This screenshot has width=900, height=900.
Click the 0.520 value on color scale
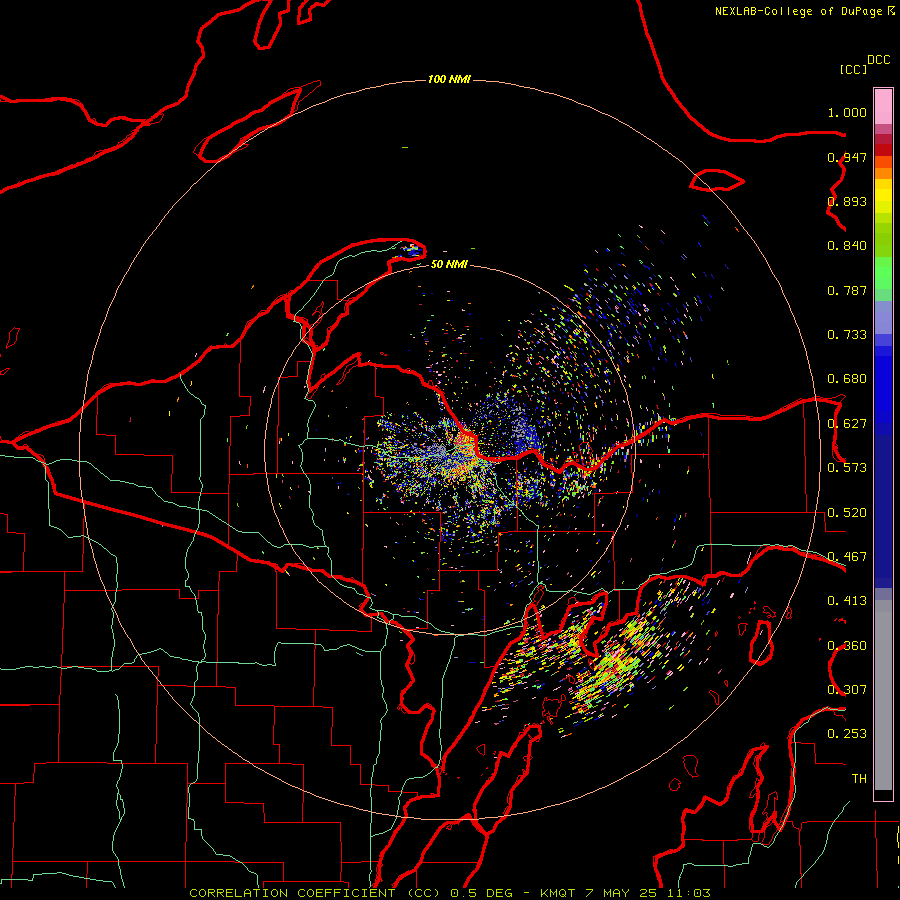pyautogui.click(x=847, y=513)
